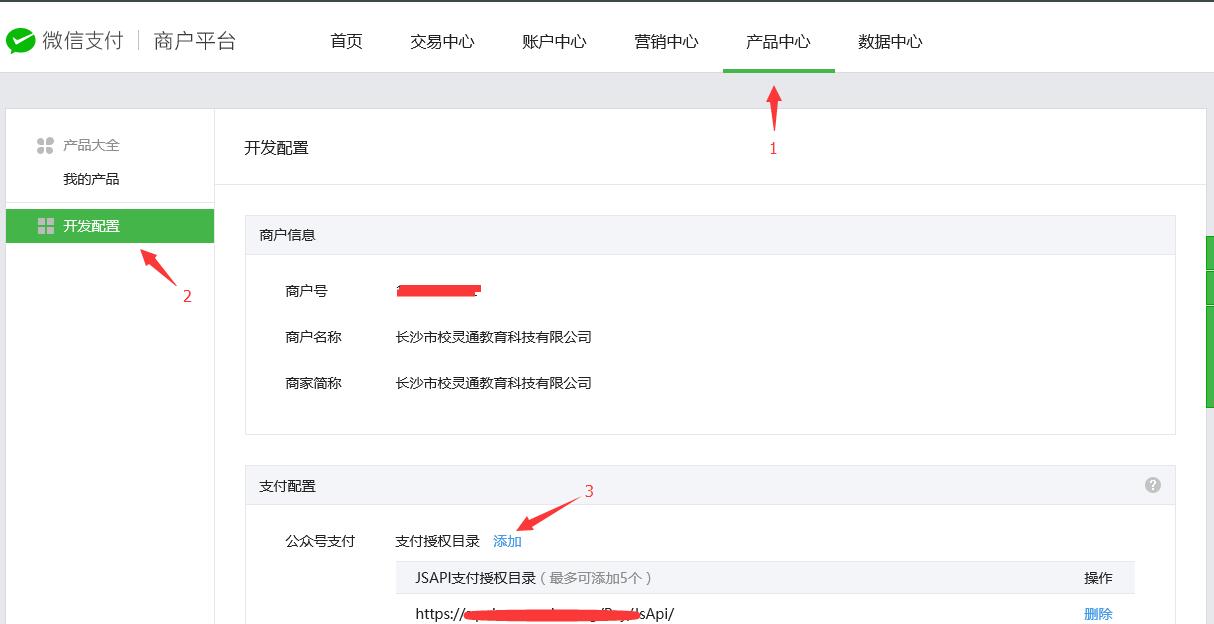This screenshot has width=1214, height=624.
Task: Click 添加 next to 支付授权目录
Action: [507, 541]
